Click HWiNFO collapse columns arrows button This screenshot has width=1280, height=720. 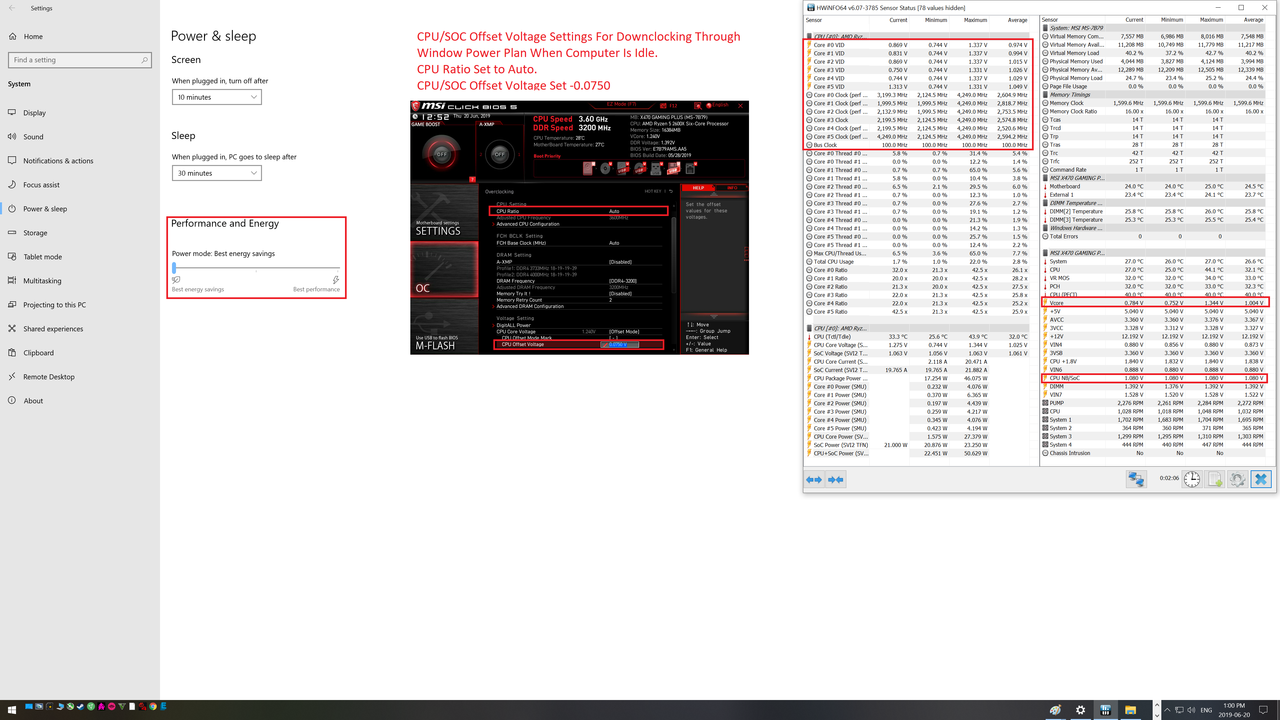point(836,480)
